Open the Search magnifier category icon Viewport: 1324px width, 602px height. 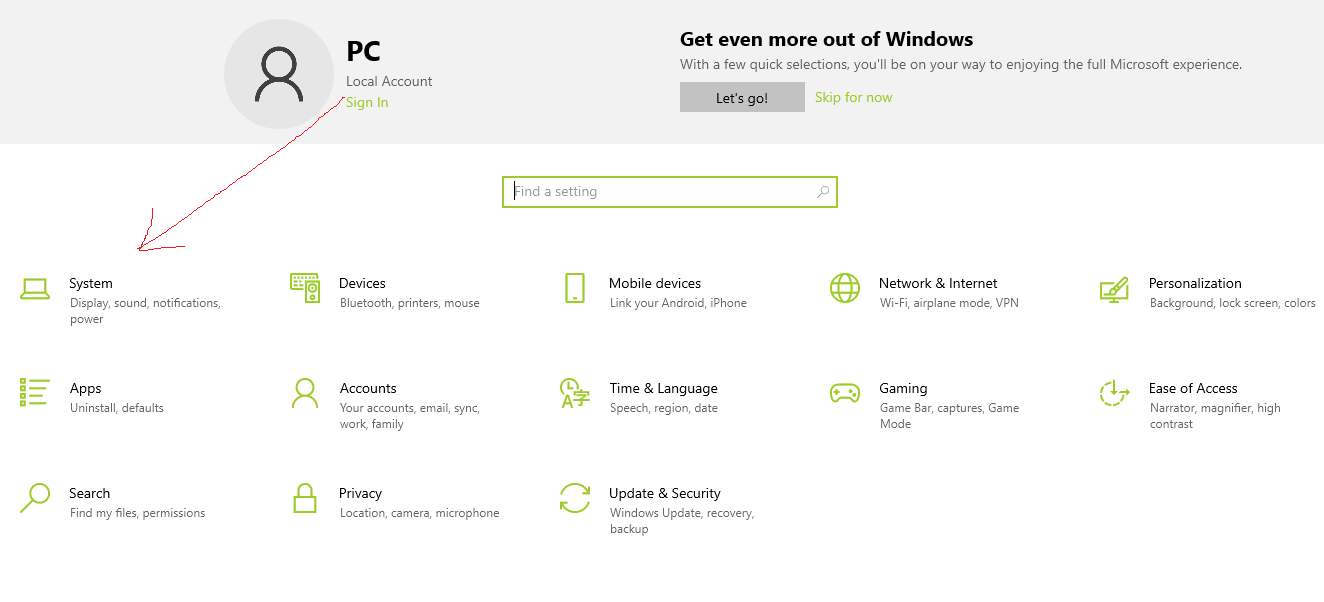(35, 497)
